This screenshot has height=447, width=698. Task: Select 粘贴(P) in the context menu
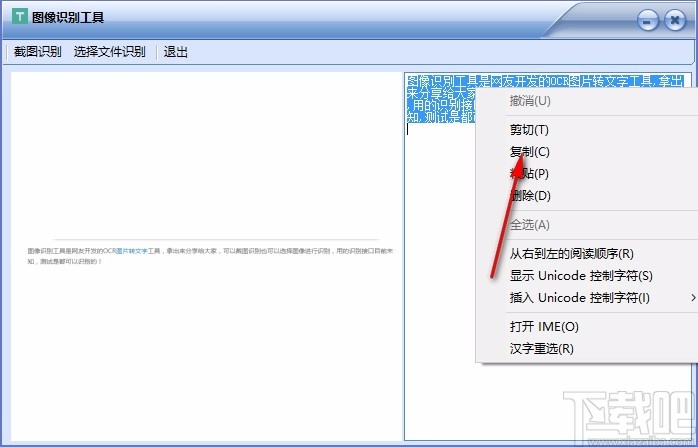click(587, 174)
